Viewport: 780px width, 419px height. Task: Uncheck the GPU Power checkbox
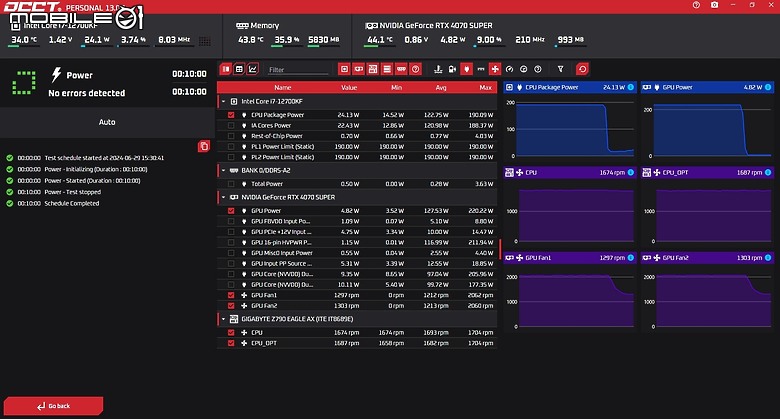click(231, 211)
